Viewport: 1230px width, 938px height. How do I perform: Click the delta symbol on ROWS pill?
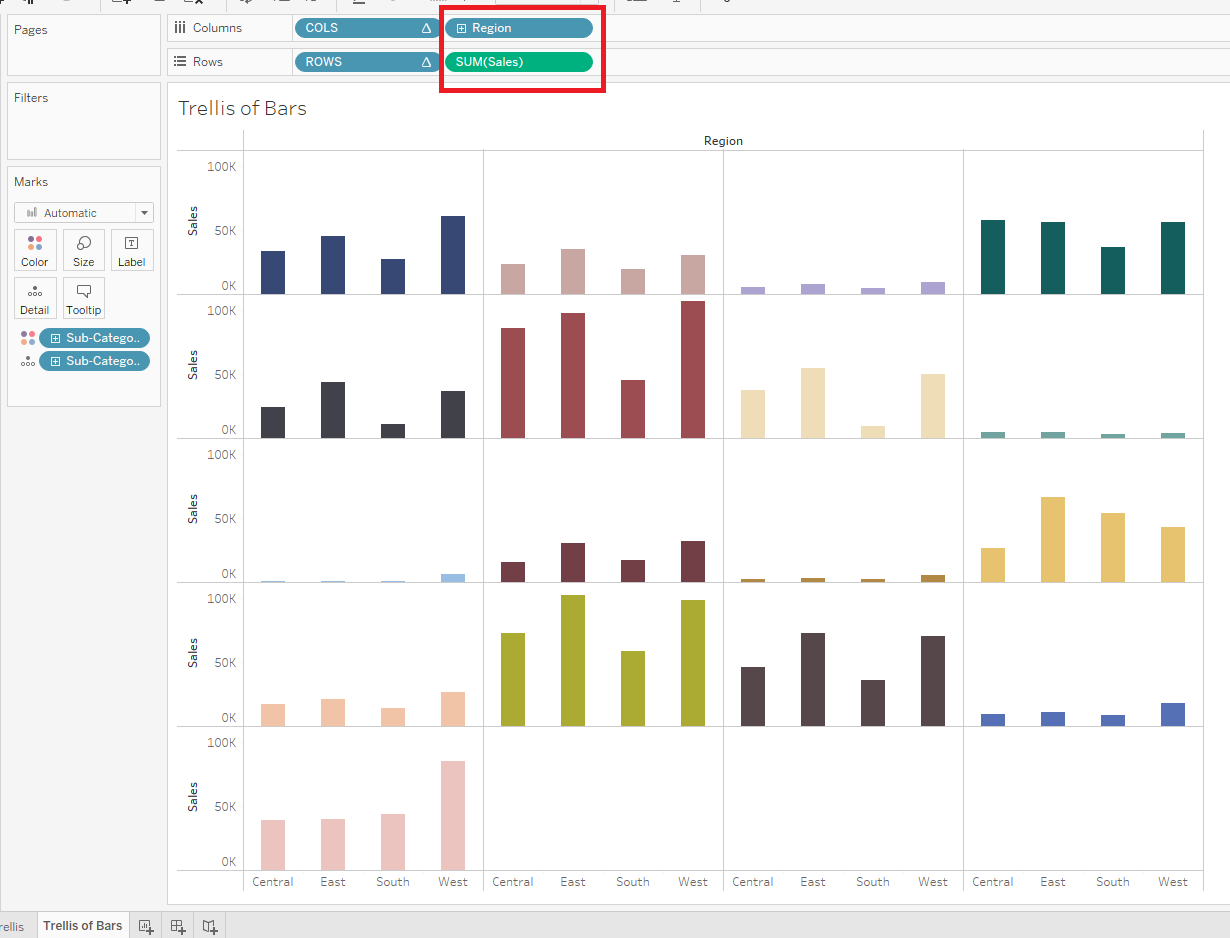click(x=426, y=62)
